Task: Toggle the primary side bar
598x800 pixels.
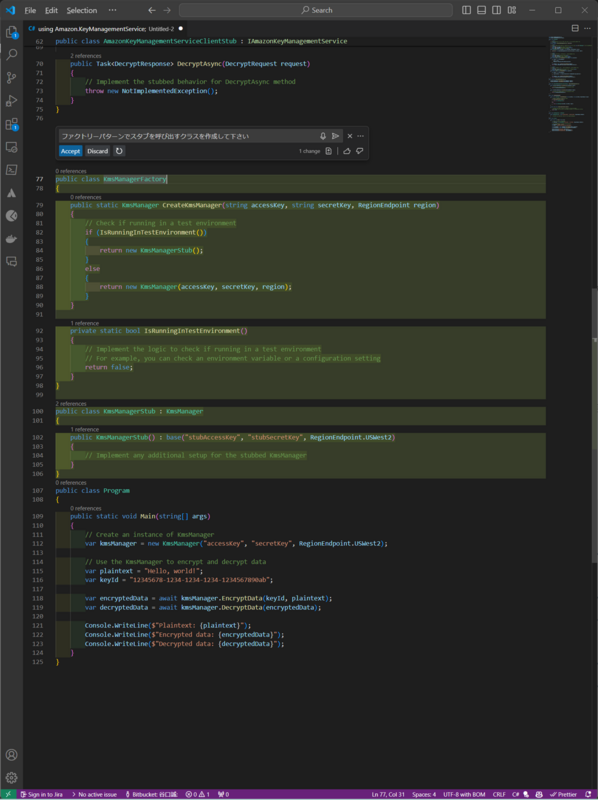Action: (466, 10)
